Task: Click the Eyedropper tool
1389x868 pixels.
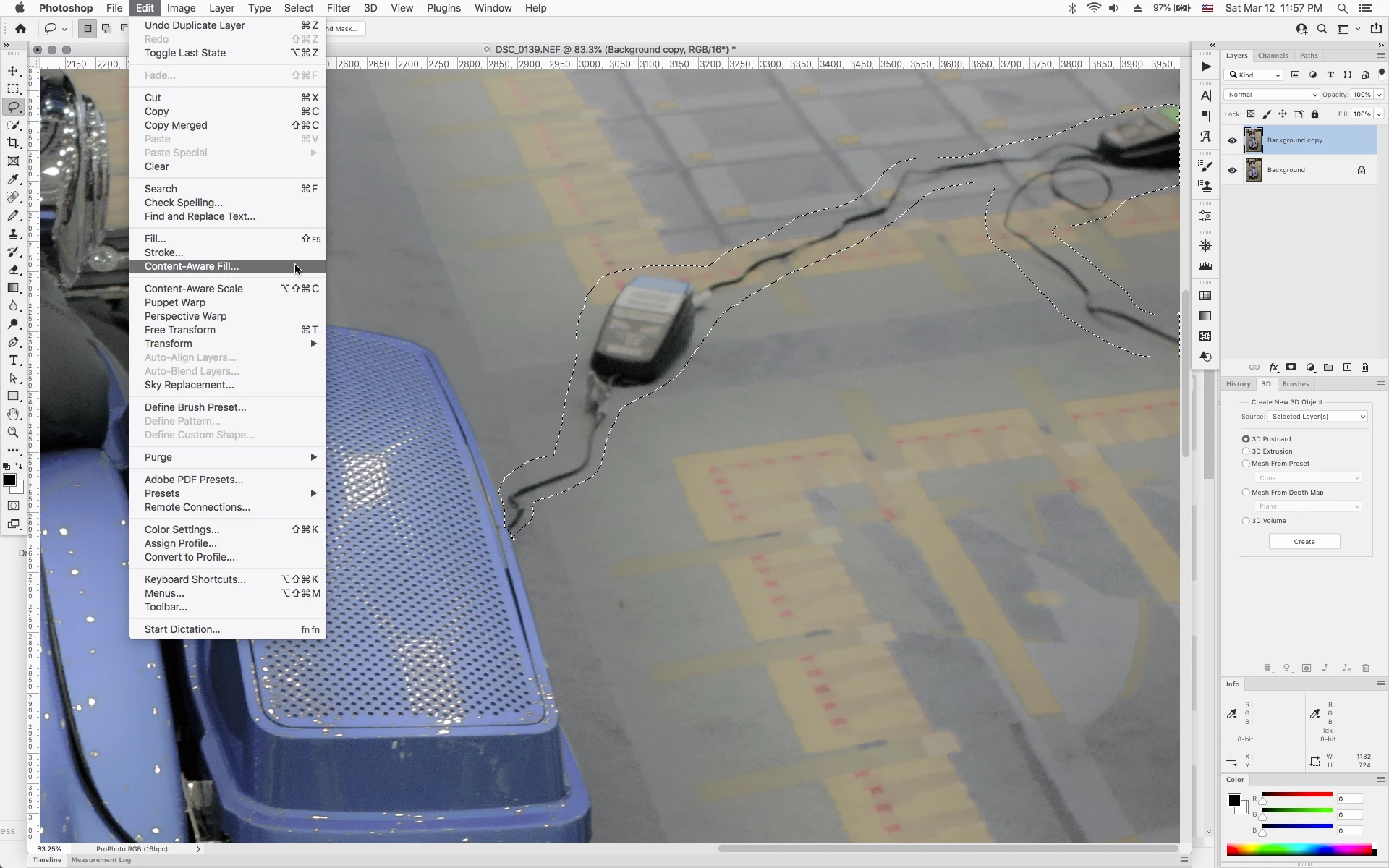Action: pos(13,179)
